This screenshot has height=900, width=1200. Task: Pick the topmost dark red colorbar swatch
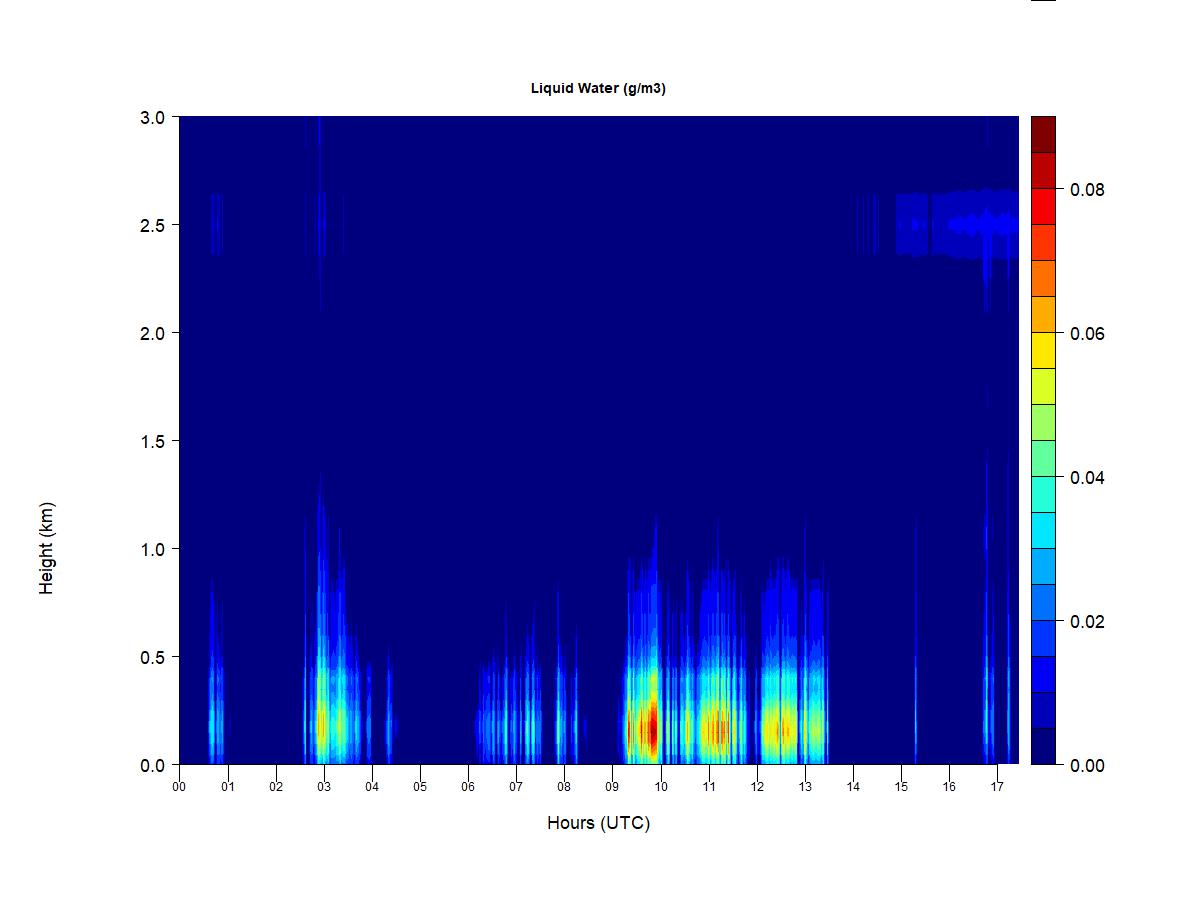[x=1043, y=134]
